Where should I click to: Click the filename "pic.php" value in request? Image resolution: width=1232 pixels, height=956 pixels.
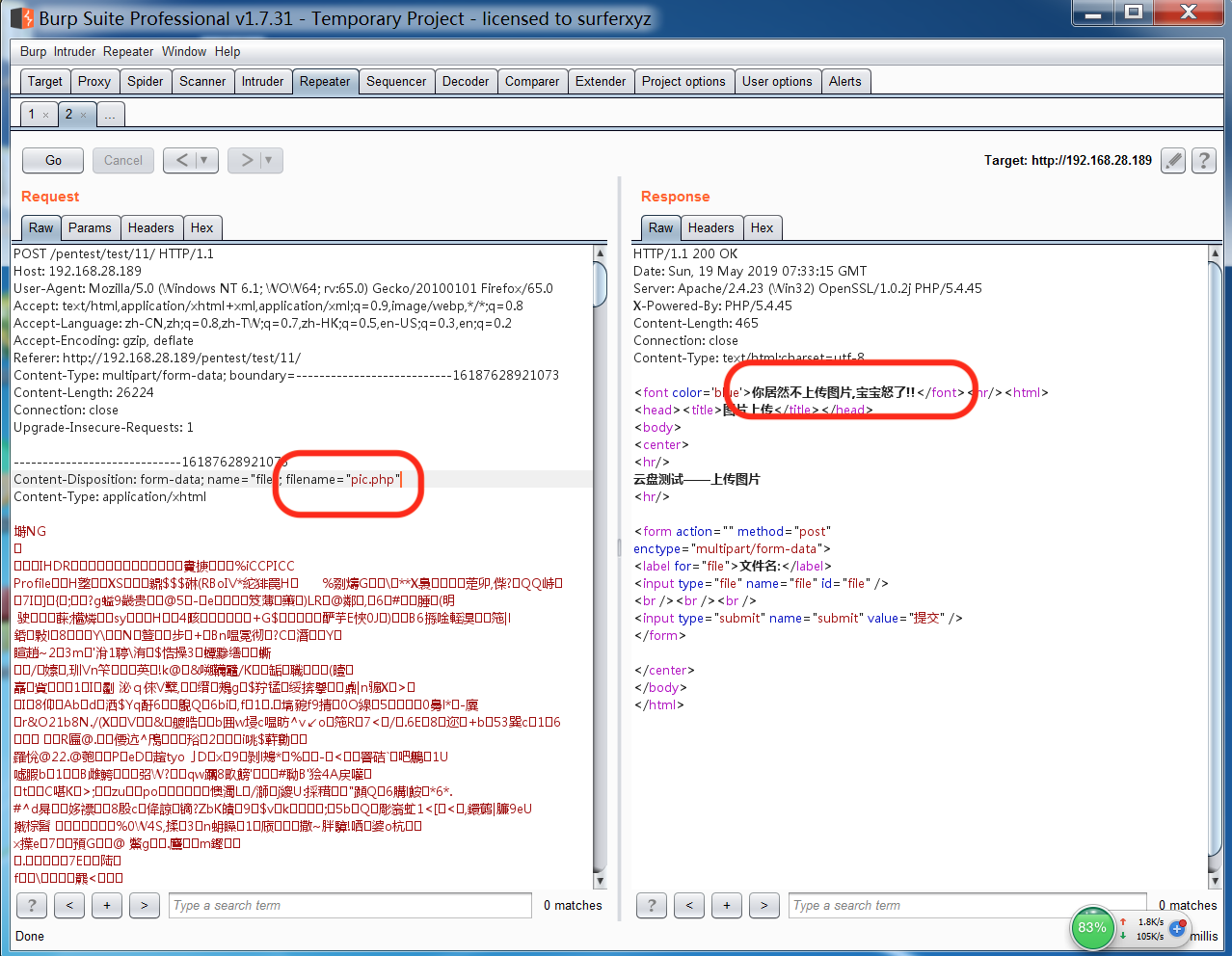click(x=372, y=479)
